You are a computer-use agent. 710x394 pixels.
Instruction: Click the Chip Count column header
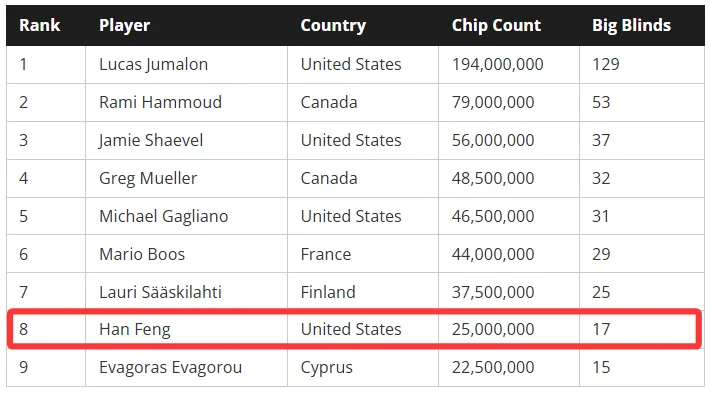click(x=496, y=25)
